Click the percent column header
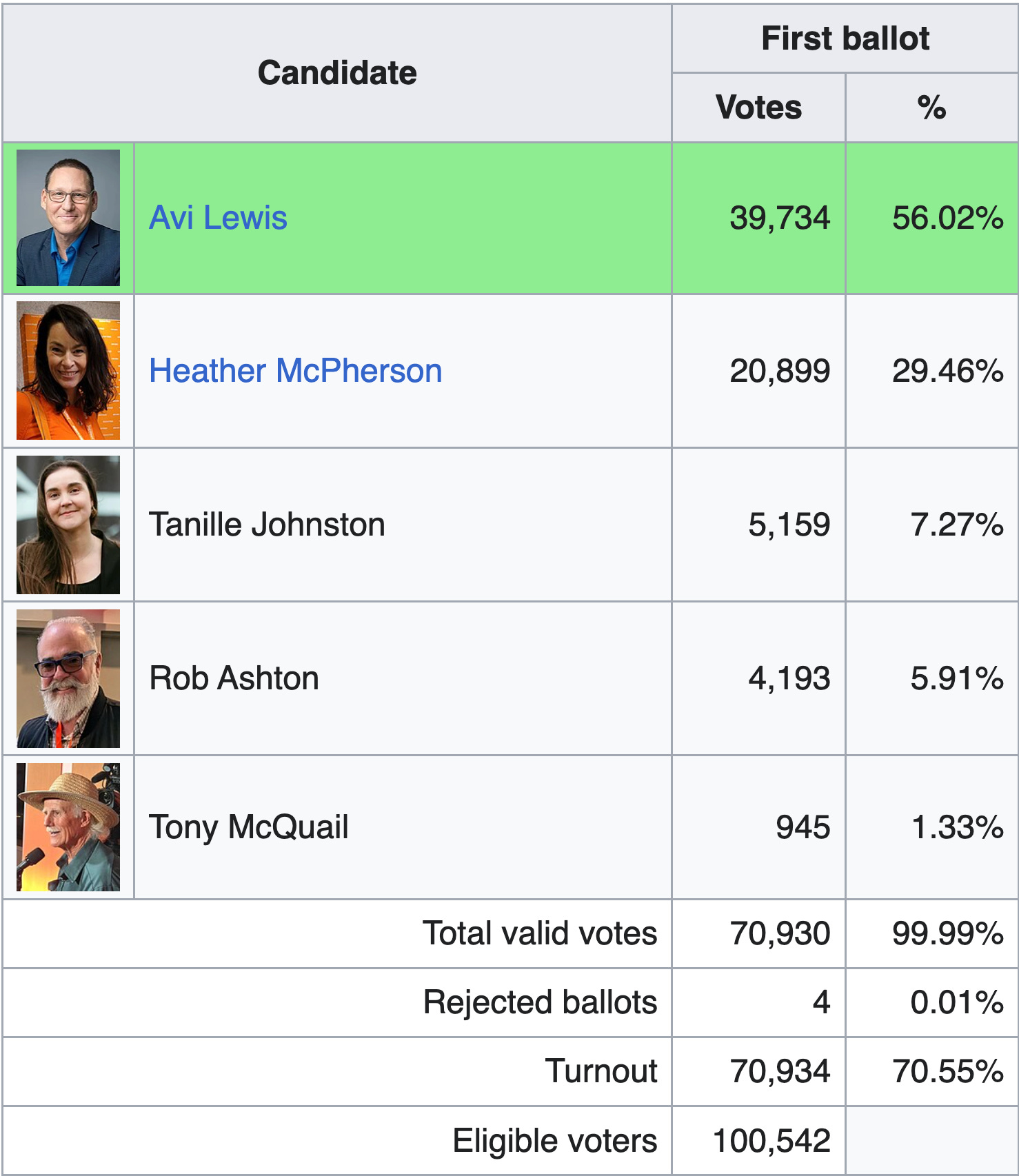Image resolution: width=1019 pixels, height=1176 pixels. pyautogui.click(x=932, y=108)
